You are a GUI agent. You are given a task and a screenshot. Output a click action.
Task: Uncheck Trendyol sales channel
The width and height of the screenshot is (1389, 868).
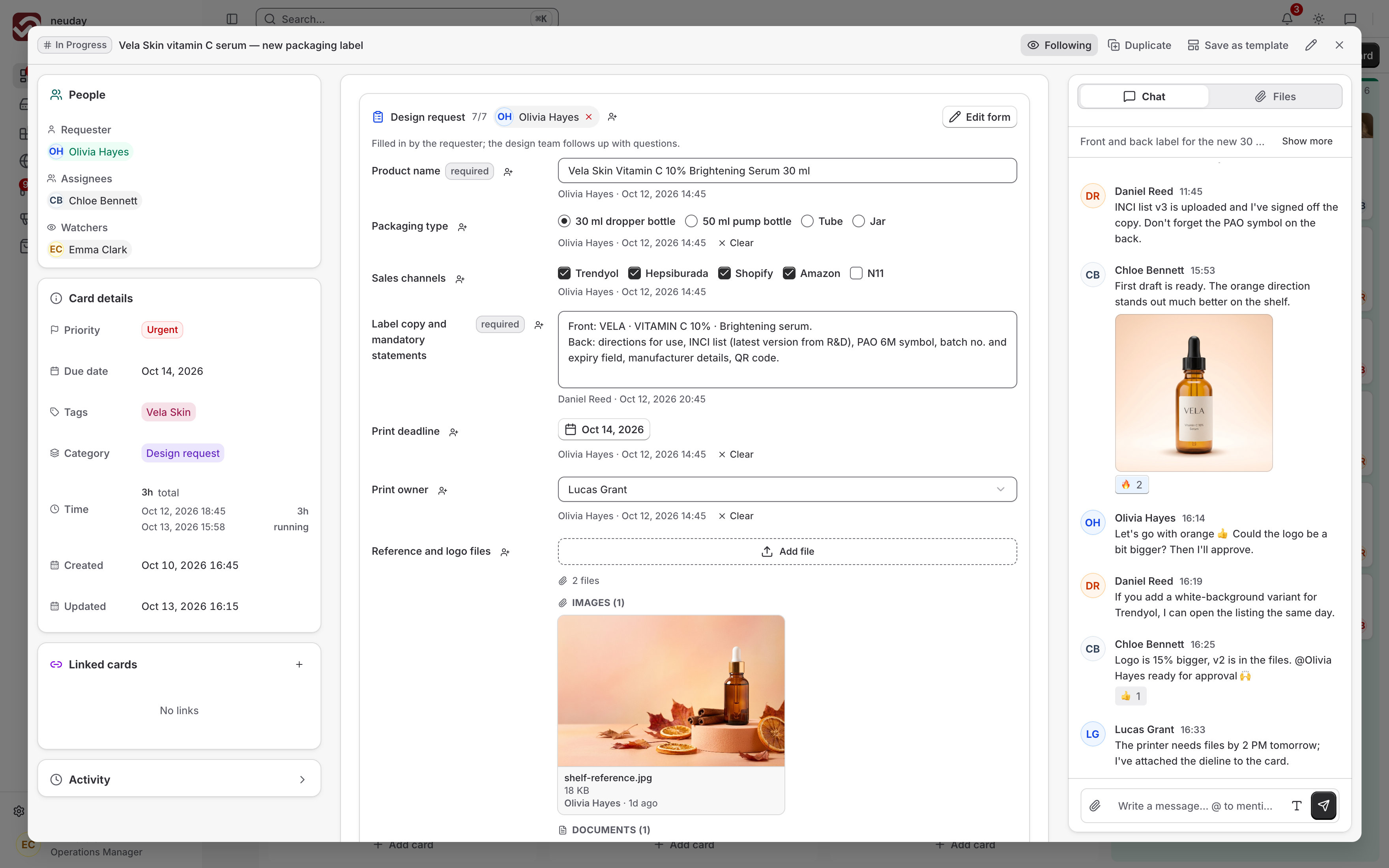[x=564, y=273]
